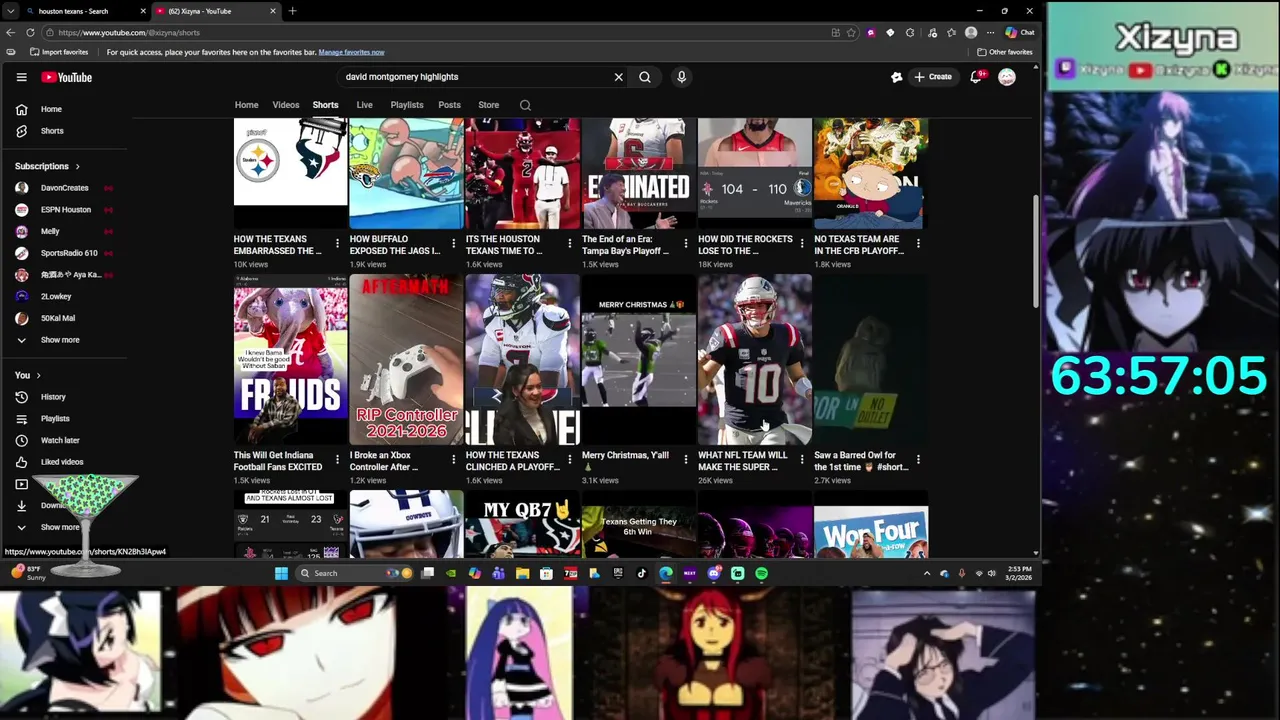Screen dimensions: 1280x720
Task: Show hidden system tray icons
Action: coord(927,573)
